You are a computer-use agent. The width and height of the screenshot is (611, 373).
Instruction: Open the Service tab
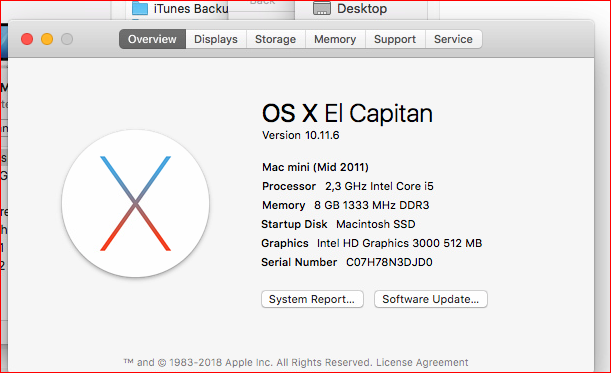(454, 39)
